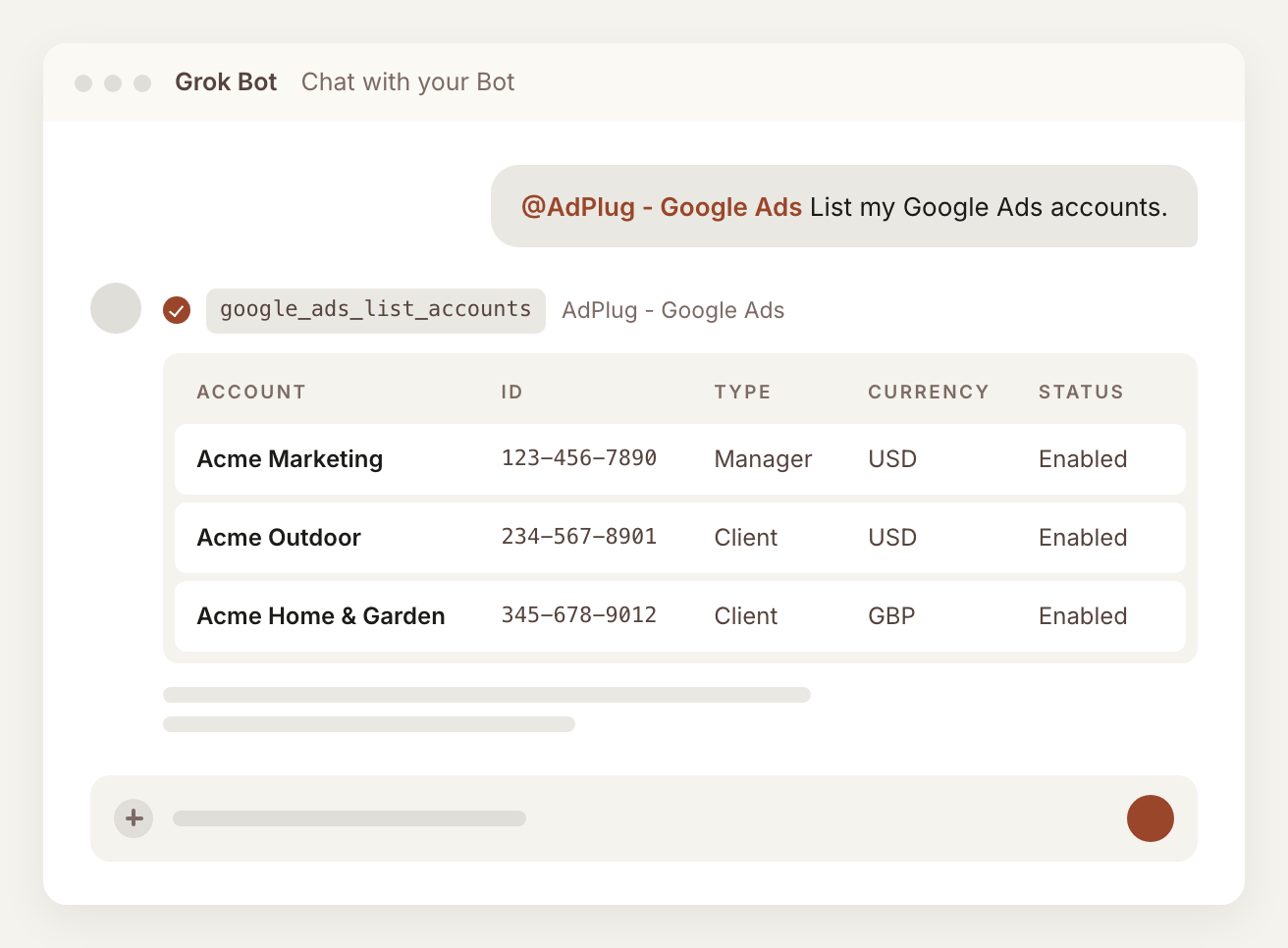Image resolution: width=1288 pixels, height=948 pixels.
Task: Click the message input field
Action: pyautogui.click(x=644, y=818)
